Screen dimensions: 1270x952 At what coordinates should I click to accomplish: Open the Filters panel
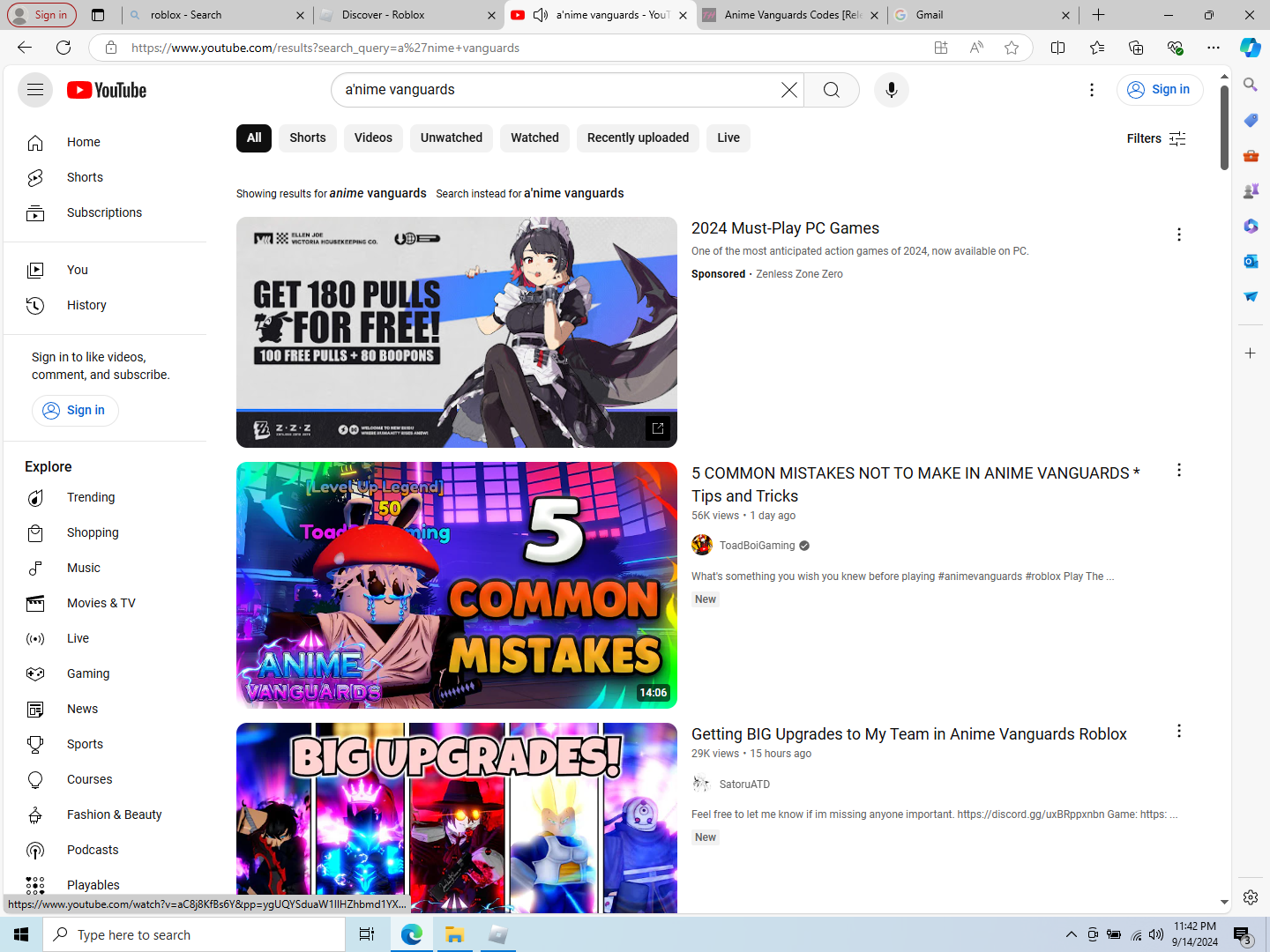[x=1156, y=138]
